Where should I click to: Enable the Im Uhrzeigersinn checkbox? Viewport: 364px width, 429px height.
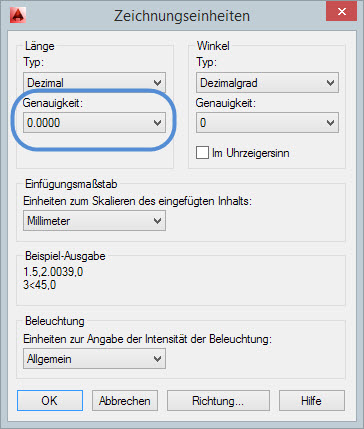coord(202,153)
